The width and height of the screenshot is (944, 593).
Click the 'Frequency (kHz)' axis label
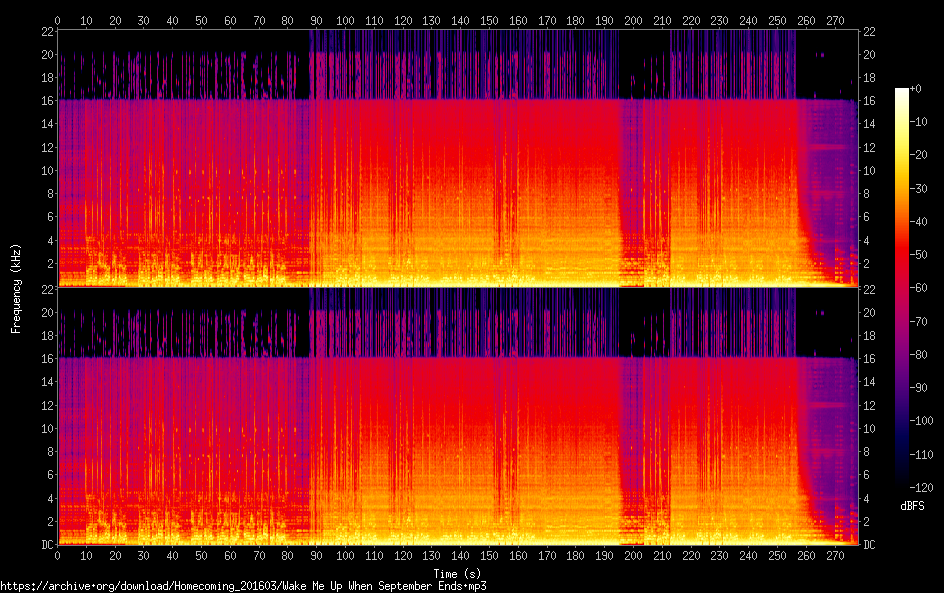(x=16, y=287)
